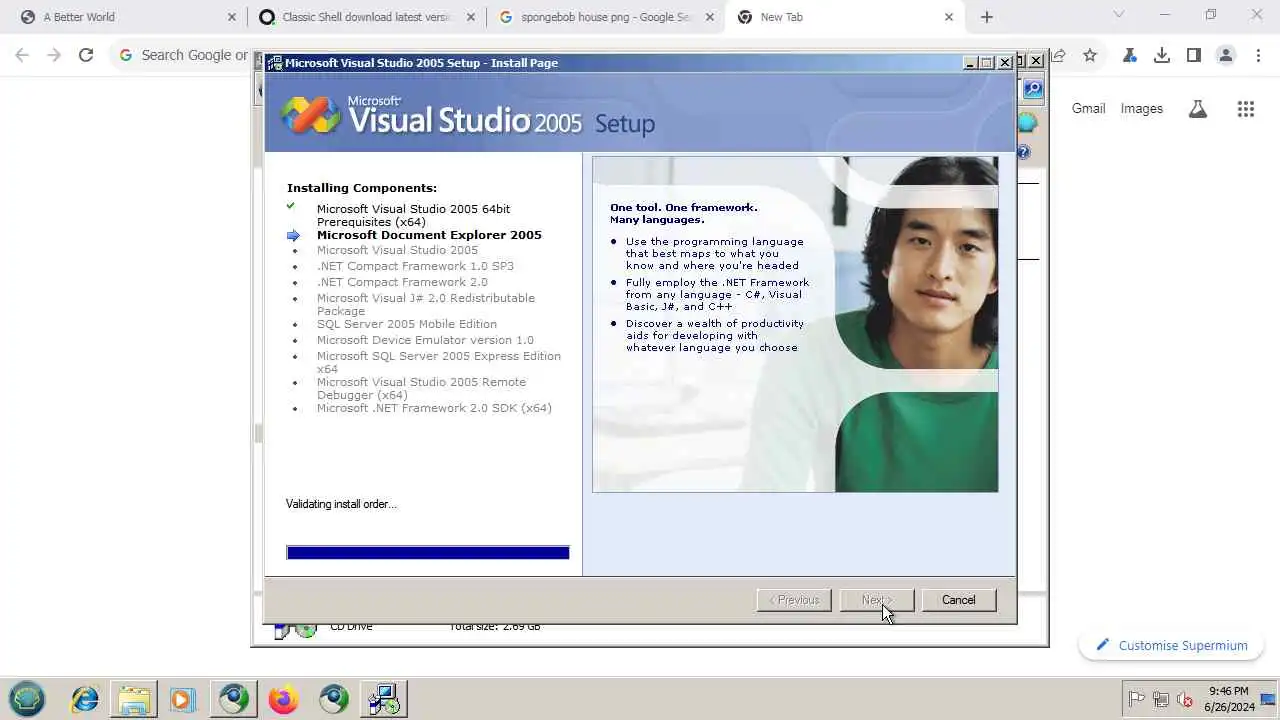Open Windows Media Player taskbar icon

click(x=183, y=699)
